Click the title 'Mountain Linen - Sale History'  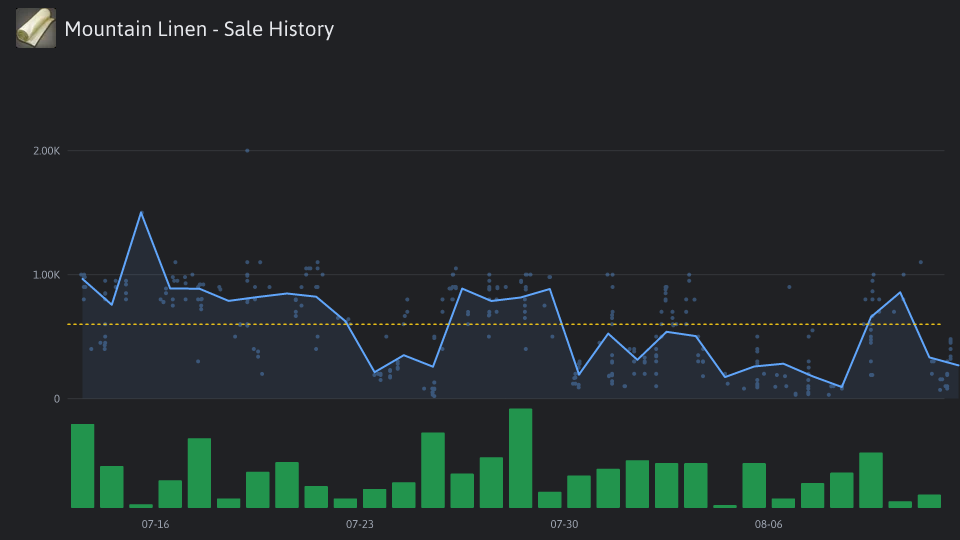199,29
